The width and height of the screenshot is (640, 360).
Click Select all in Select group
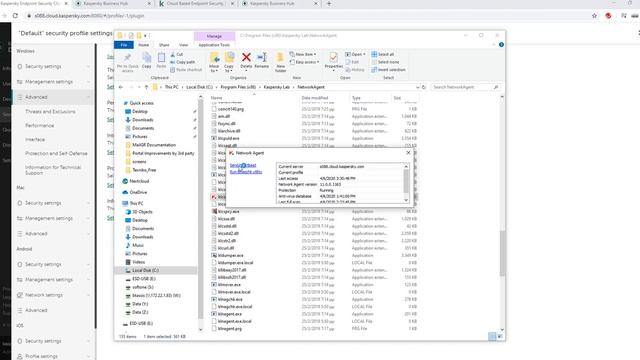click(383, 54)
